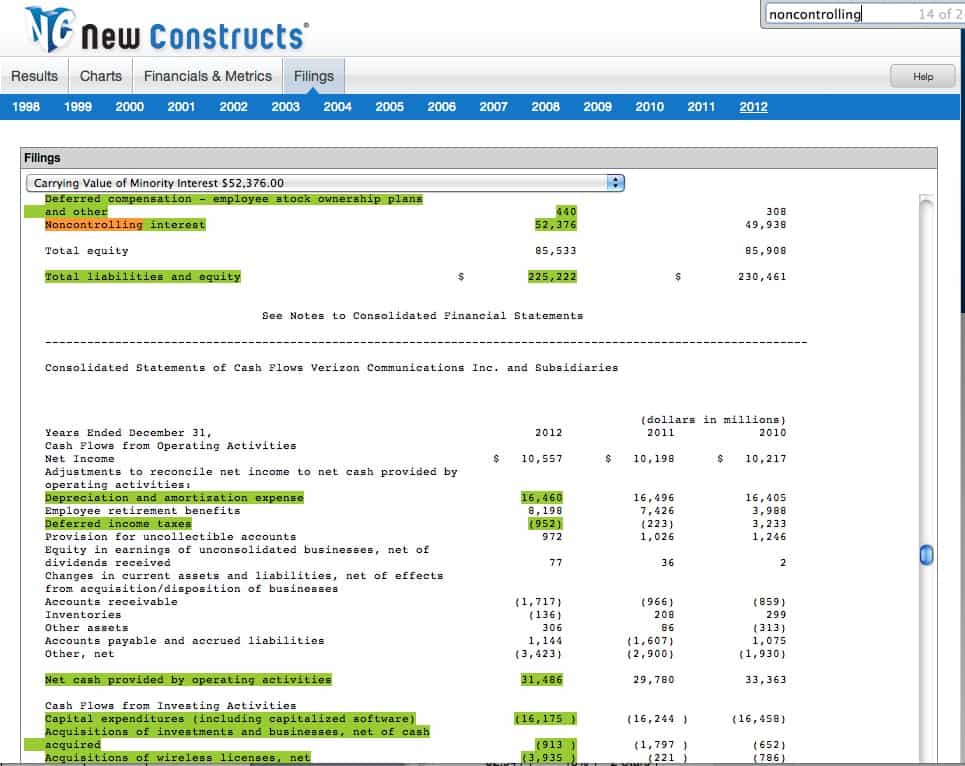
Task: Click the filings scrollbar thumb
Action: [926, 555]
